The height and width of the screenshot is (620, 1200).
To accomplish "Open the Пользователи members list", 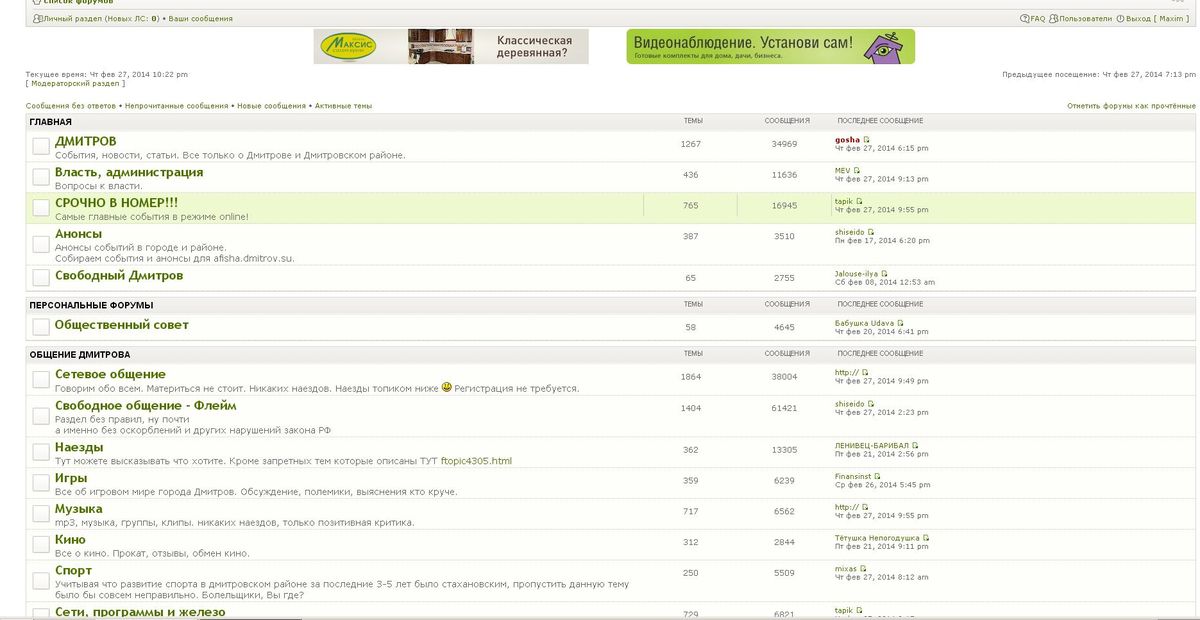I will (1085, 19).
